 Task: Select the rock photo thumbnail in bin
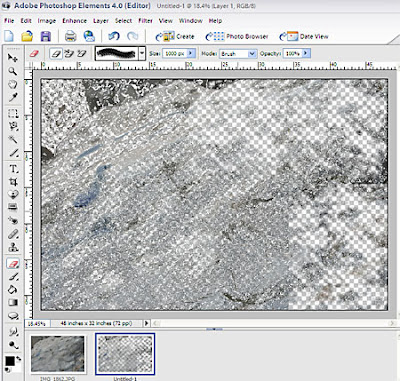point(58,354)
